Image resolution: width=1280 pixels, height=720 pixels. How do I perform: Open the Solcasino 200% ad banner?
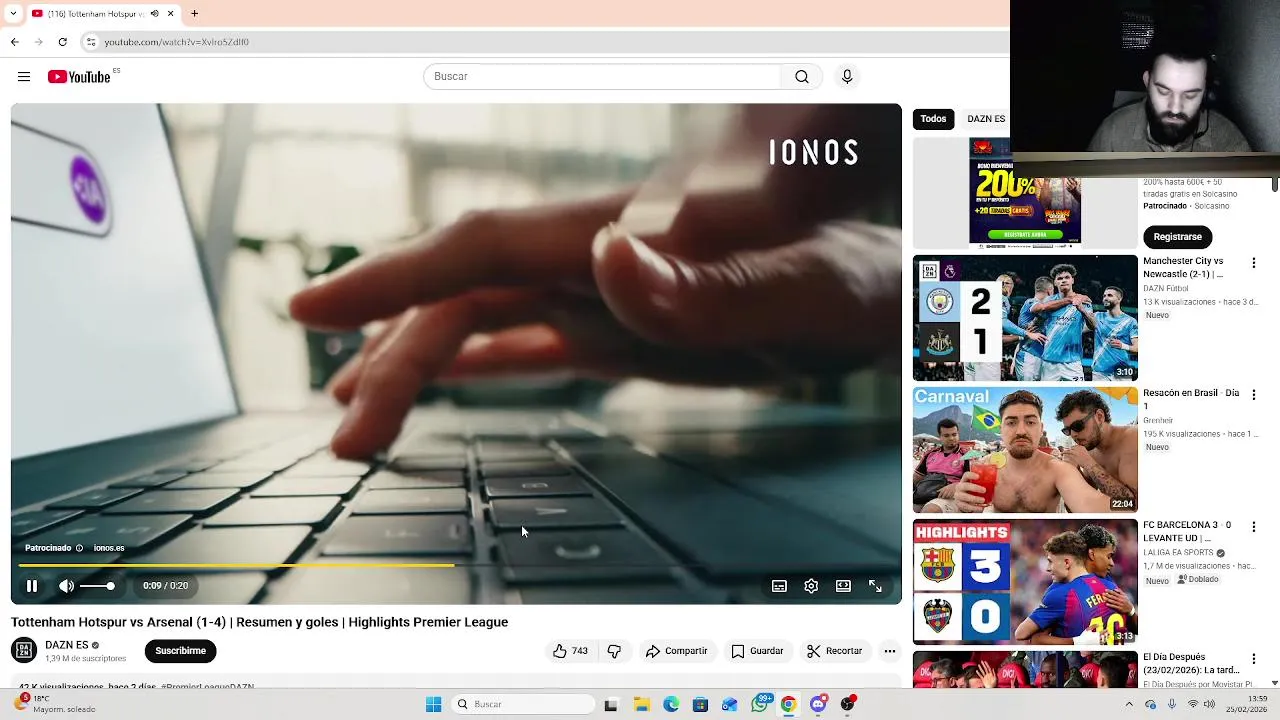coord(1025,193)
